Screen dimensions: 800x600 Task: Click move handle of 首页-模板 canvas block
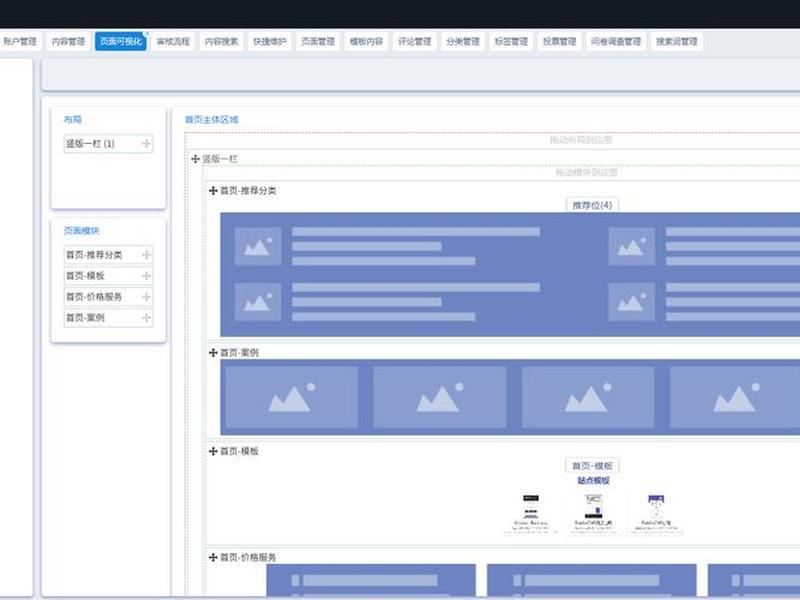pos(213,451)
